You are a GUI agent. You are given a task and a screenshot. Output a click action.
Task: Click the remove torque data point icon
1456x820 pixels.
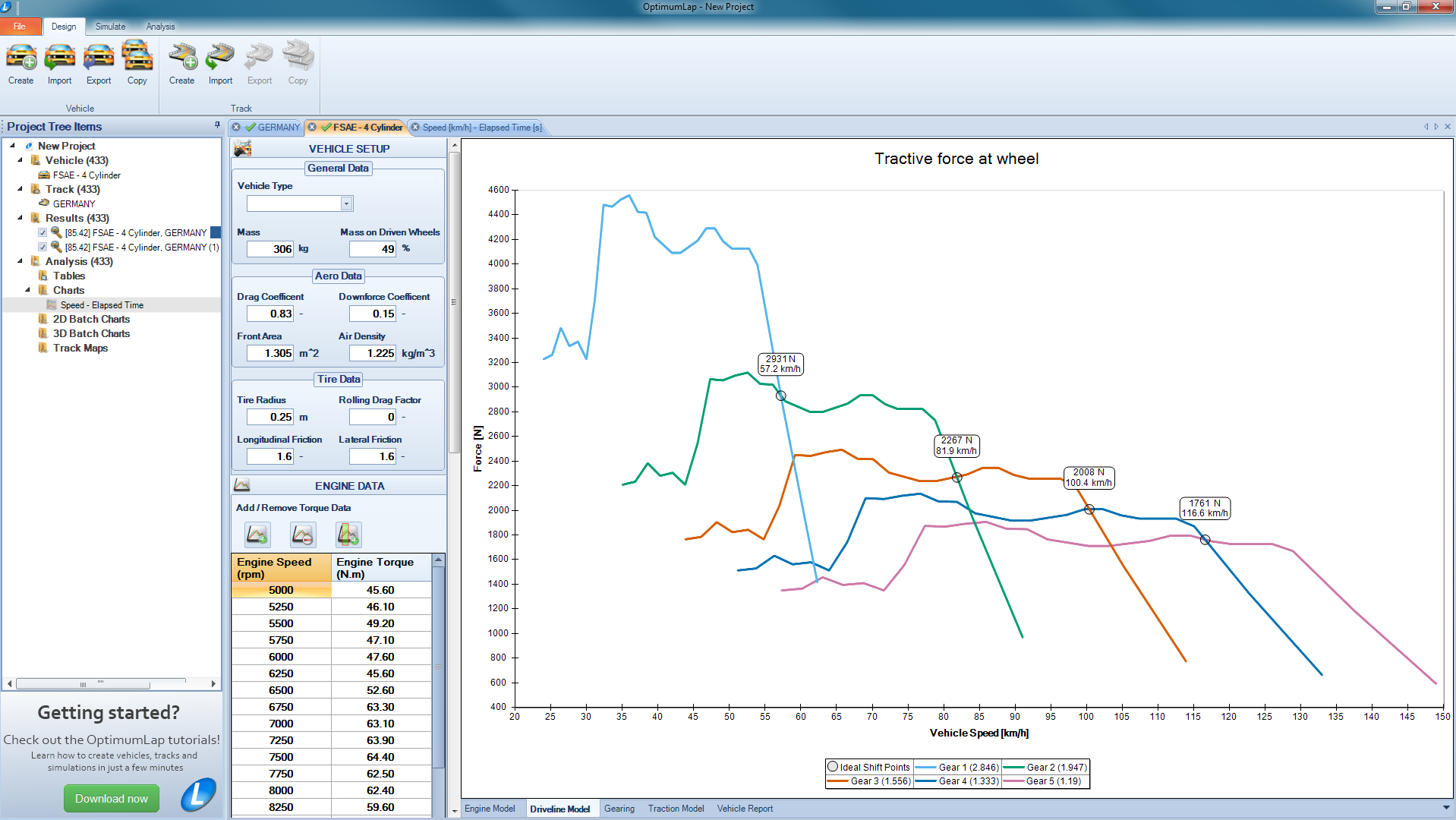[303, 535]
